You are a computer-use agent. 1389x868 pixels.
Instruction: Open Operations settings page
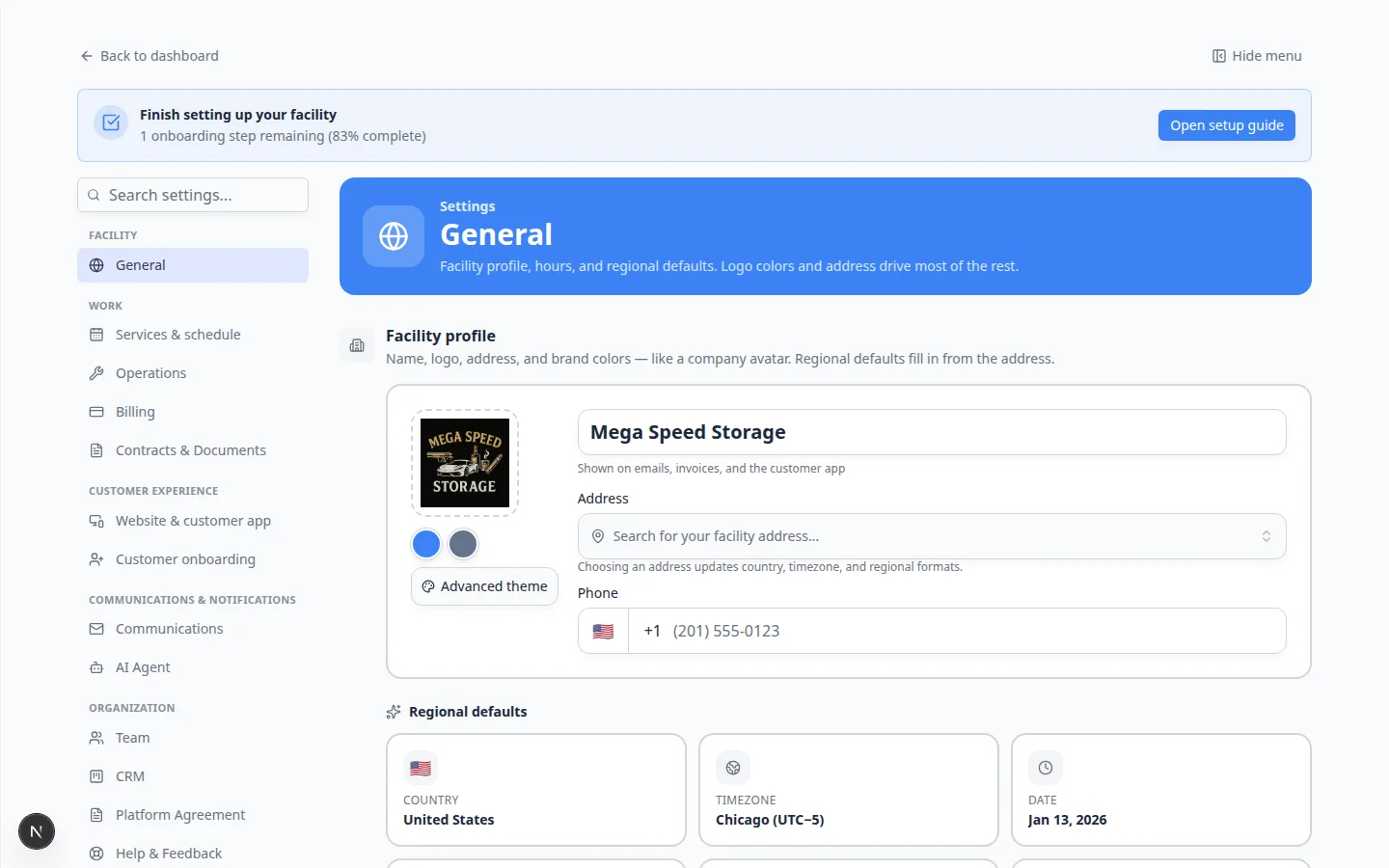click(x=193, y=373)
